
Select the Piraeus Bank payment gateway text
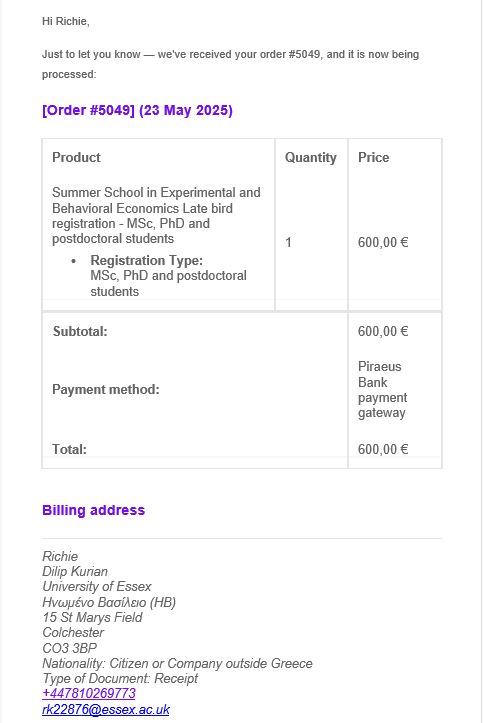coord(383,390)
